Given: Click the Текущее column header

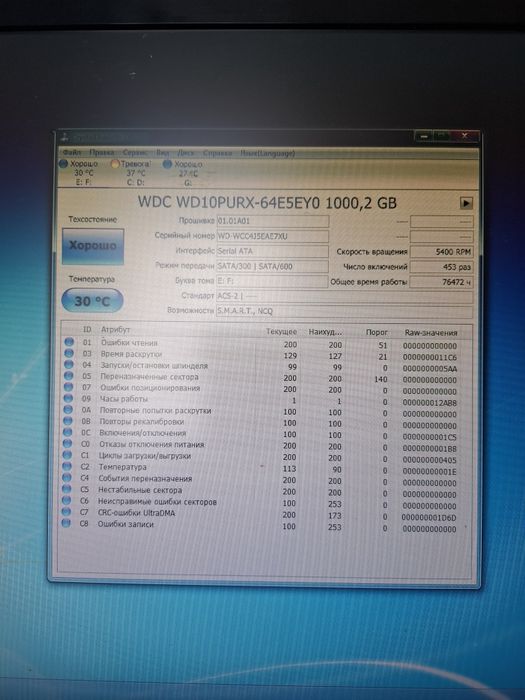Looking at the screenshot, I should [x=281, y=332].
